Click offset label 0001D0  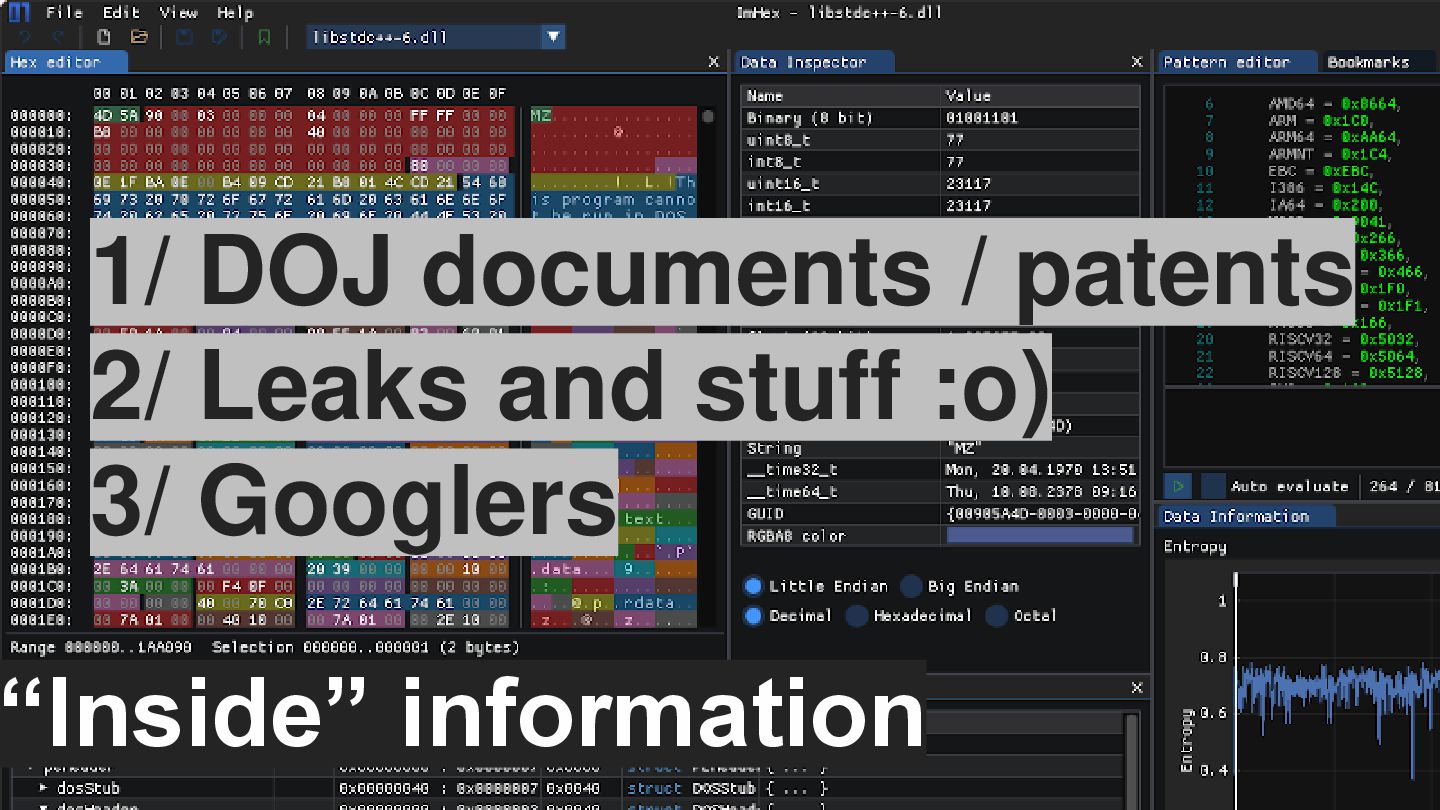point(40,604)
